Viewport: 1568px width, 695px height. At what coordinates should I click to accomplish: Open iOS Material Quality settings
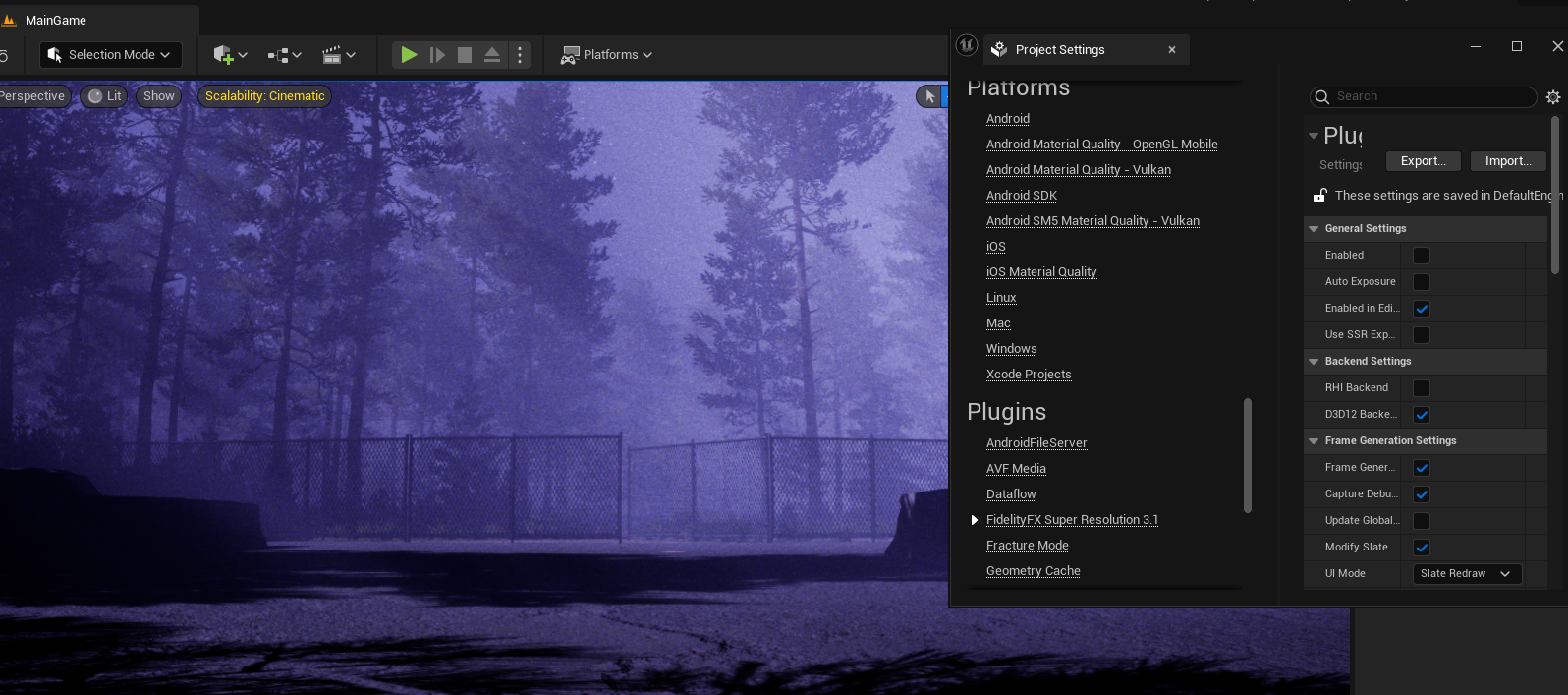(x=1041, y=272)
